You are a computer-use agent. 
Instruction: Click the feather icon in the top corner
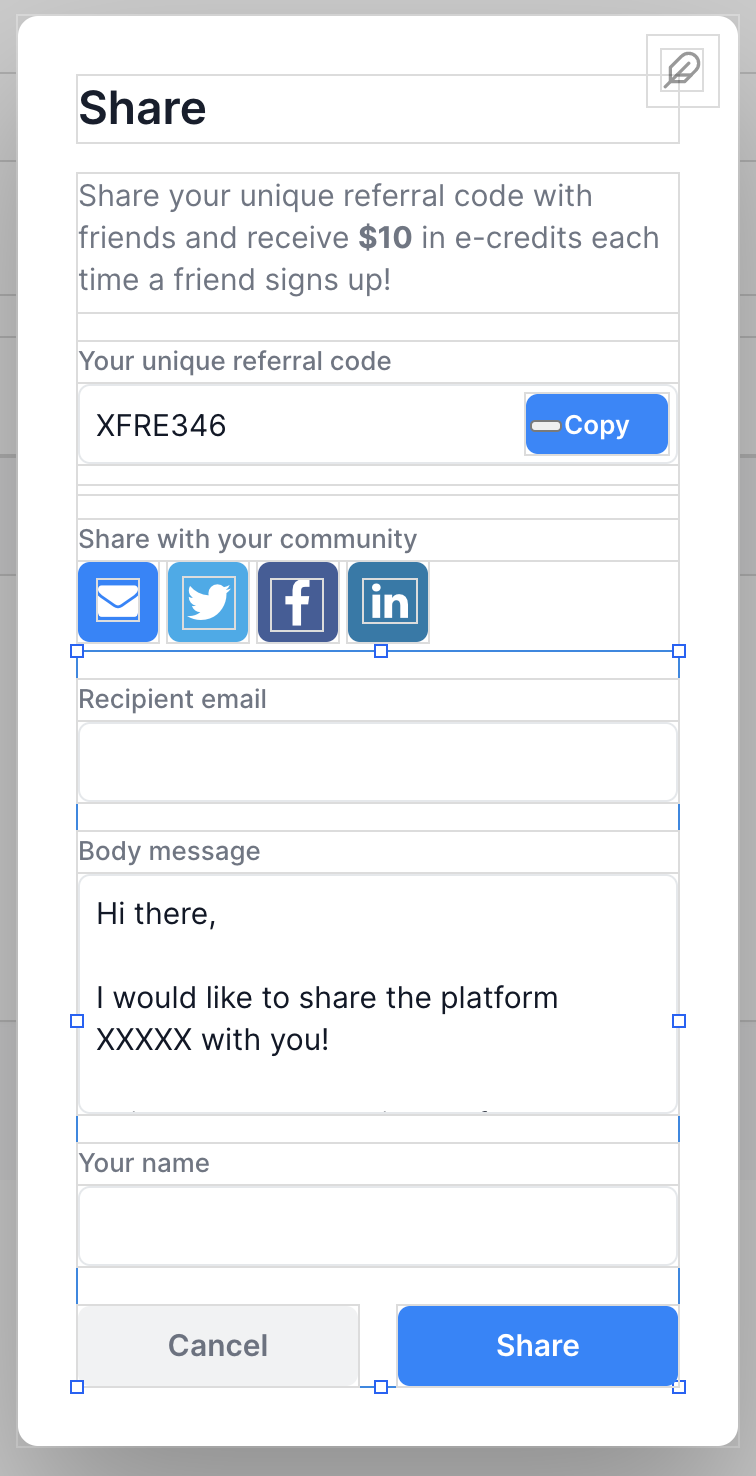[683, 71]
